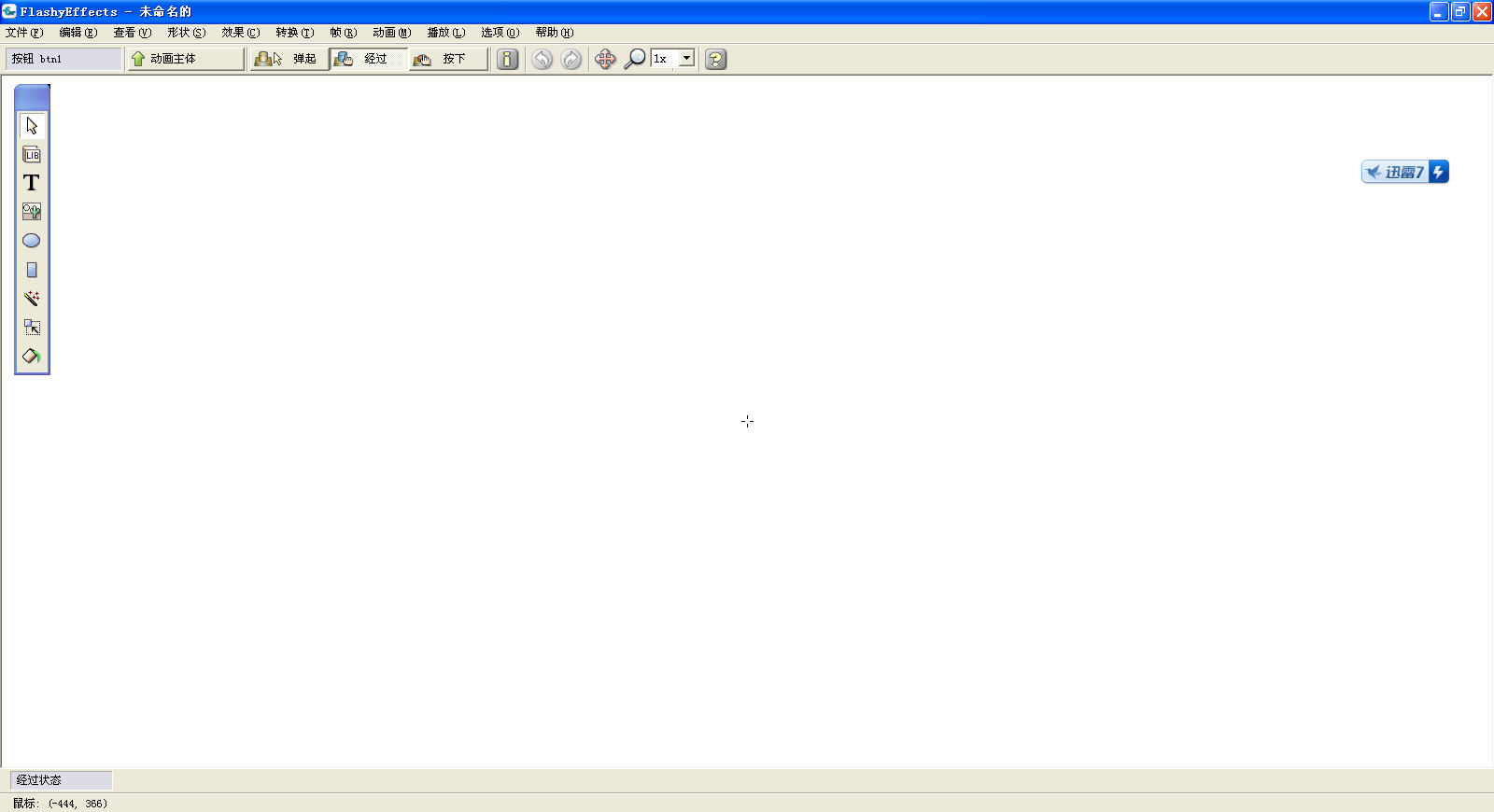
Task: Click the 经过状态 status label
Action: (x=61, y=780)
